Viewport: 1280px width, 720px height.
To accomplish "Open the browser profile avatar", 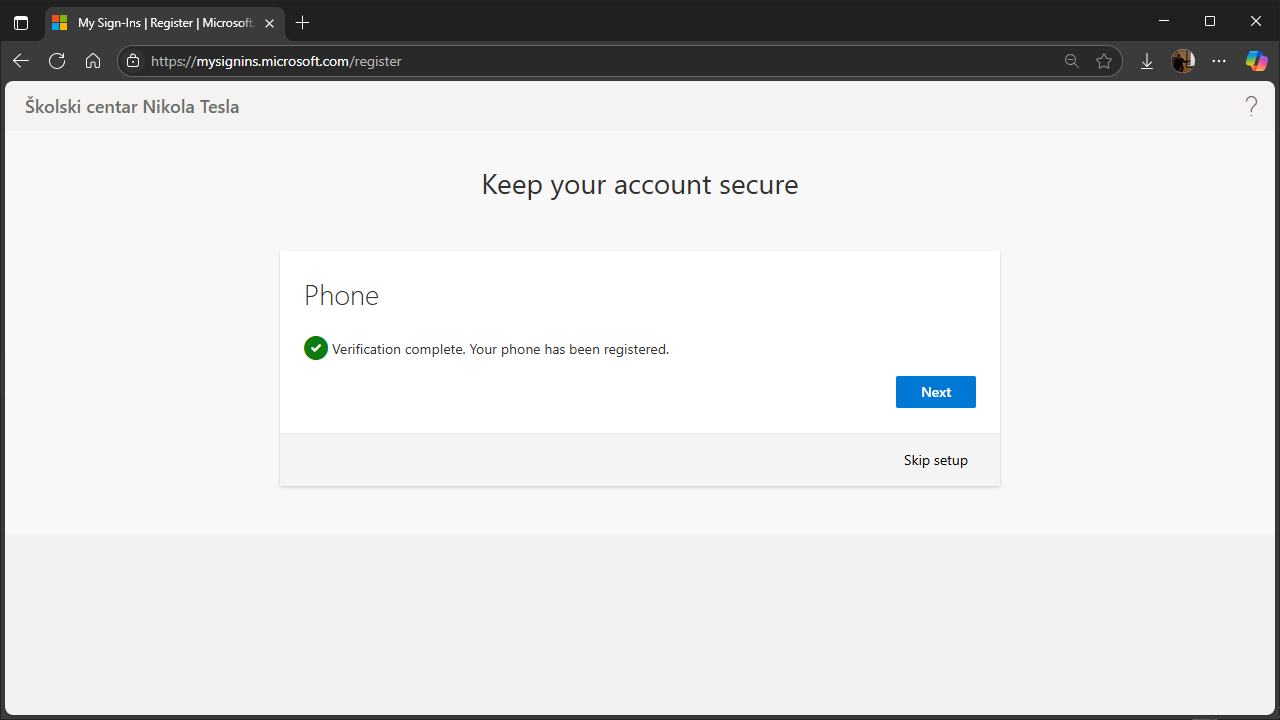I will click(x=1183, y=61).
